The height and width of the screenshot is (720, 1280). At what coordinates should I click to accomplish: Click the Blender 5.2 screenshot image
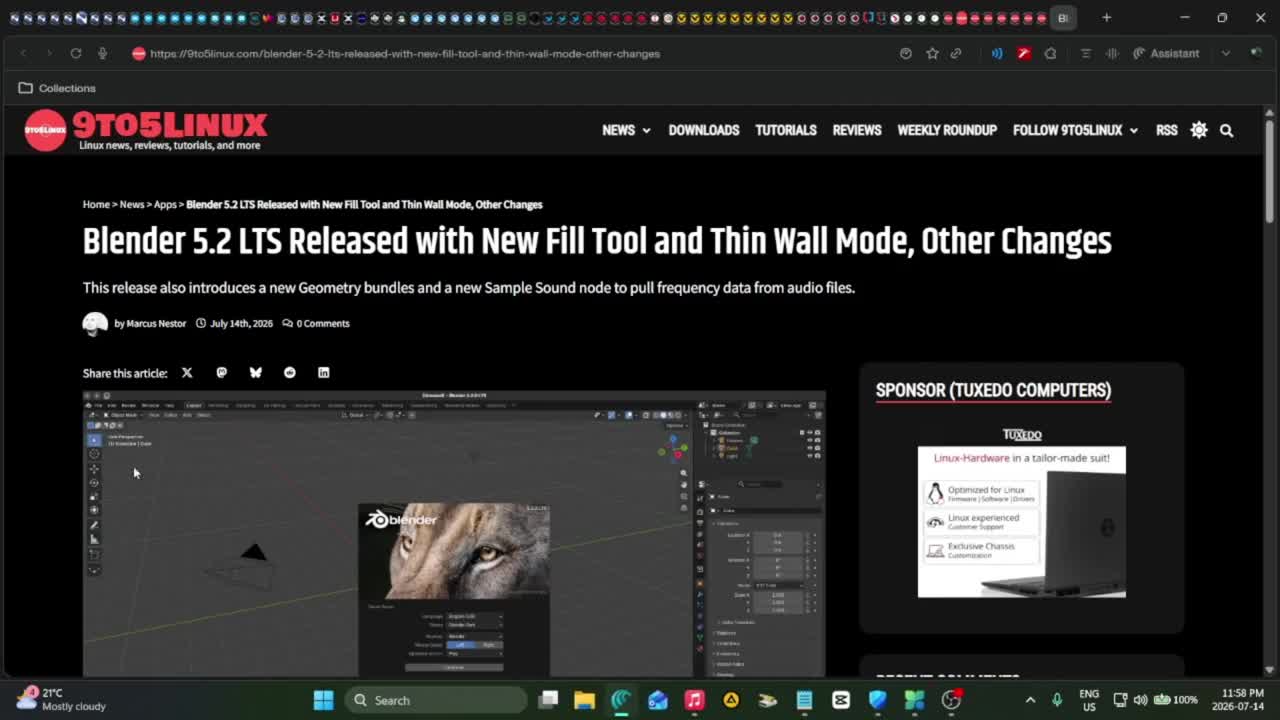coord(454,534)
